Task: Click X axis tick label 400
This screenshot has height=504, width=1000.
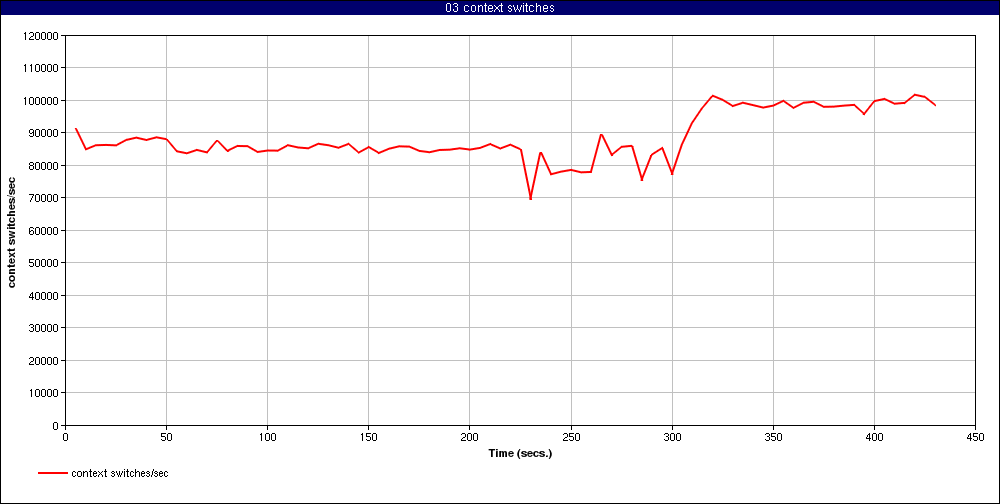Action: [x=874, y=438]
